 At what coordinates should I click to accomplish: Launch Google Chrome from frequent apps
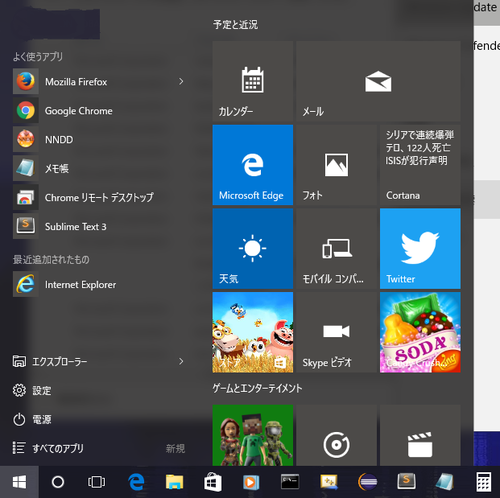(100, 111)
